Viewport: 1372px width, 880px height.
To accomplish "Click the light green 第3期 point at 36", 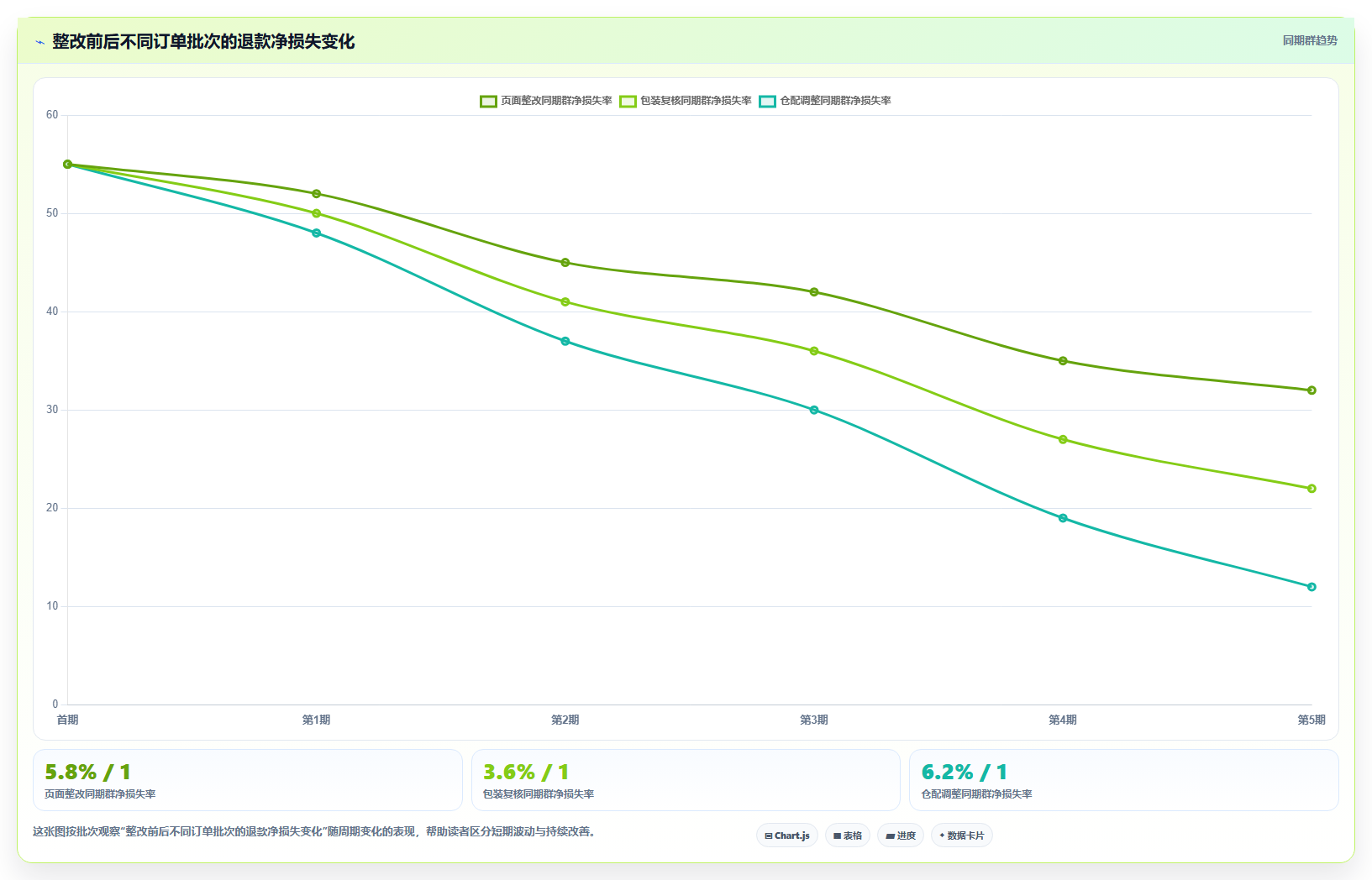I will (814, 351).
